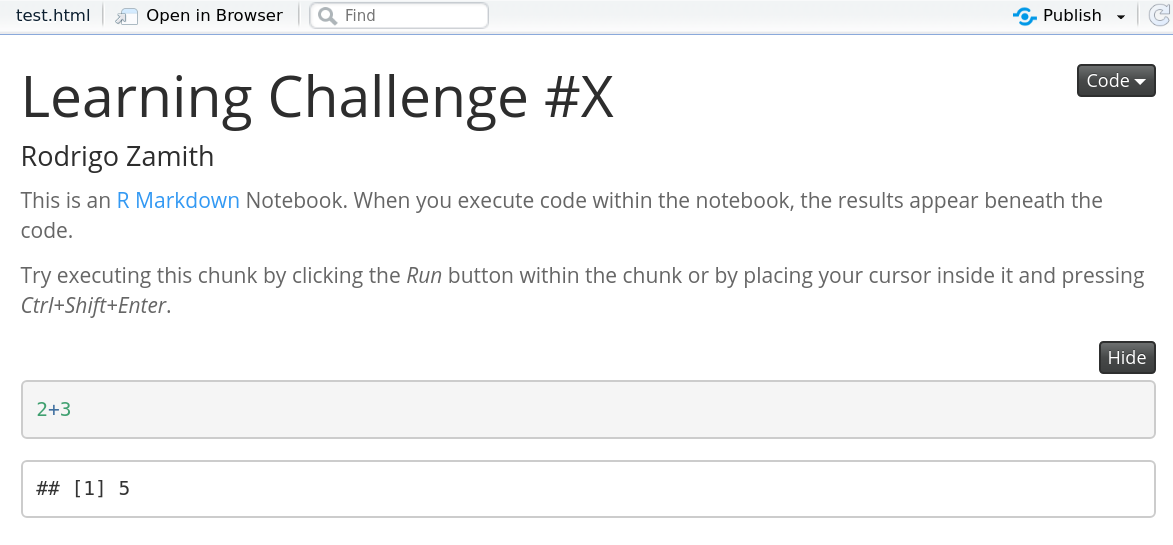Click inside the 2+3 code block
This screenshot has height=545, width=1173.
pos(587,409)
